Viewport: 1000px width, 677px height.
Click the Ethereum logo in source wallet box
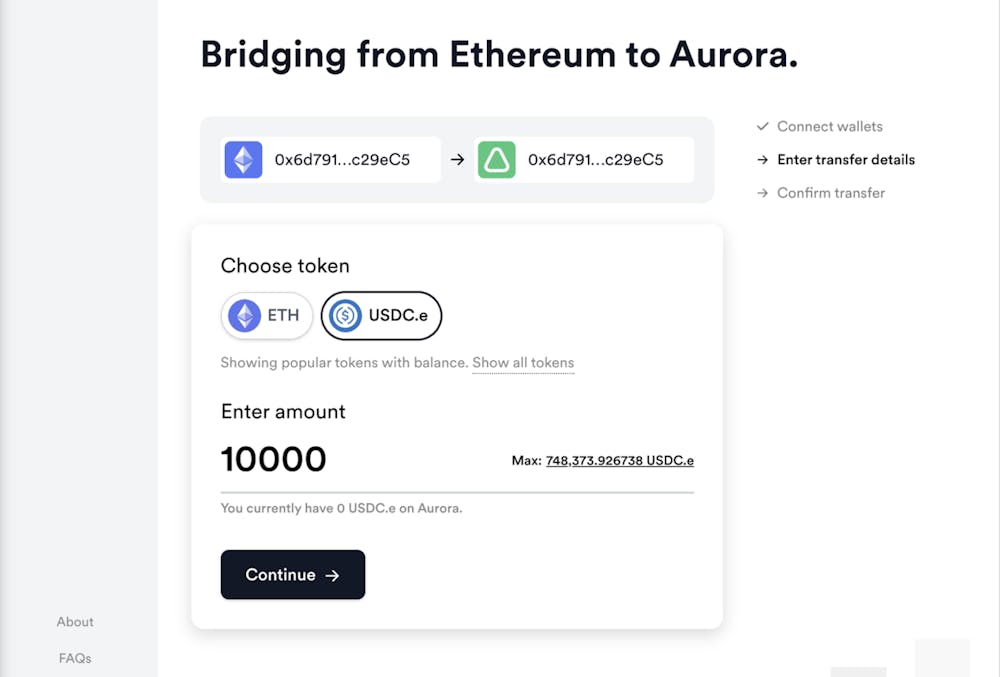[243, 159]
